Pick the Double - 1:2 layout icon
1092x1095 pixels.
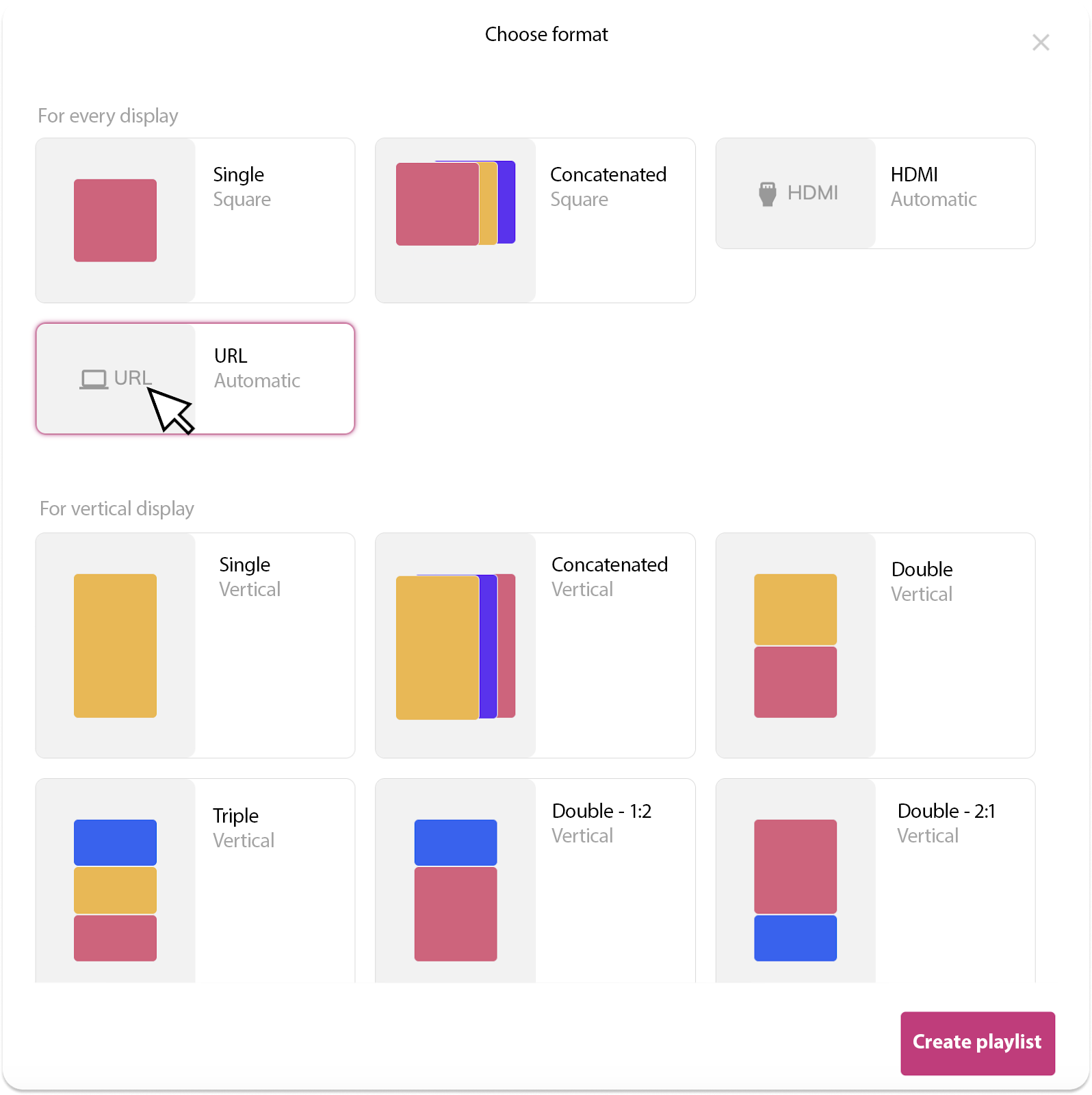[456, 890]
